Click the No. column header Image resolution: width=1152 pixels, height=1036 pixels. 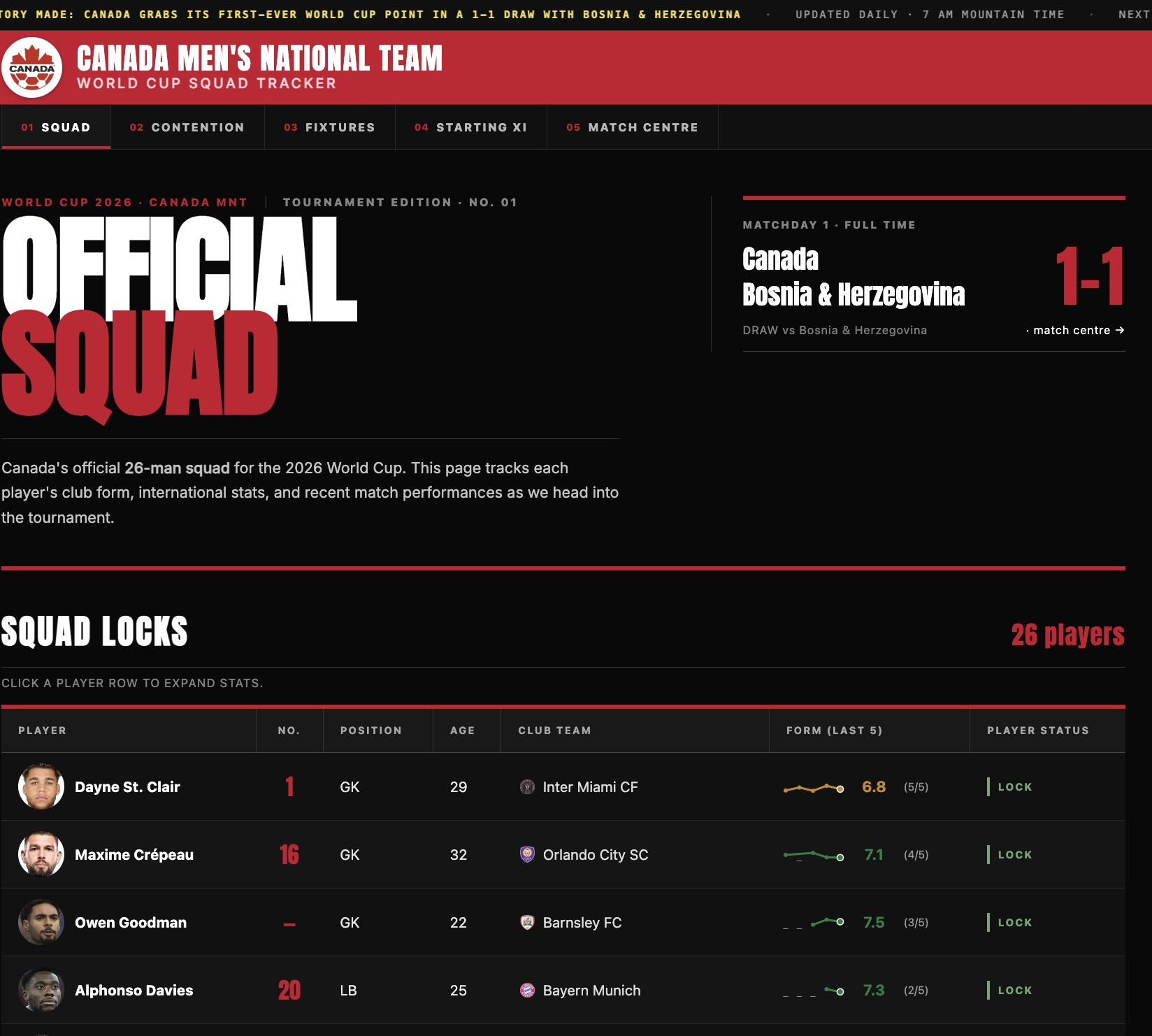289,731
